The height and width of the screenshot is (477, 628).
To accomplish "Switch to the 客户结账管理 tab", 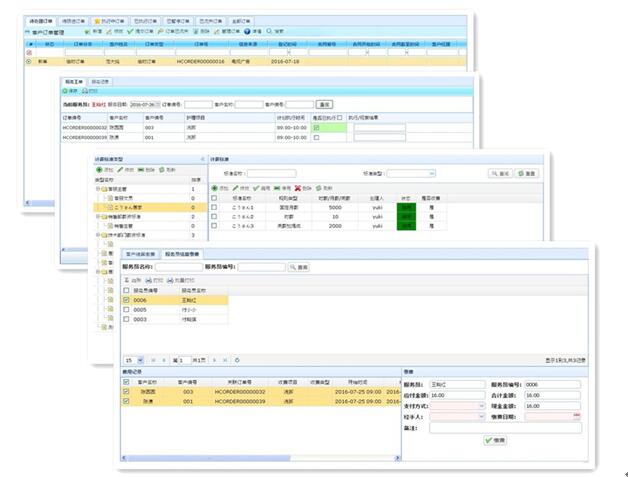I will click(141, 254).
